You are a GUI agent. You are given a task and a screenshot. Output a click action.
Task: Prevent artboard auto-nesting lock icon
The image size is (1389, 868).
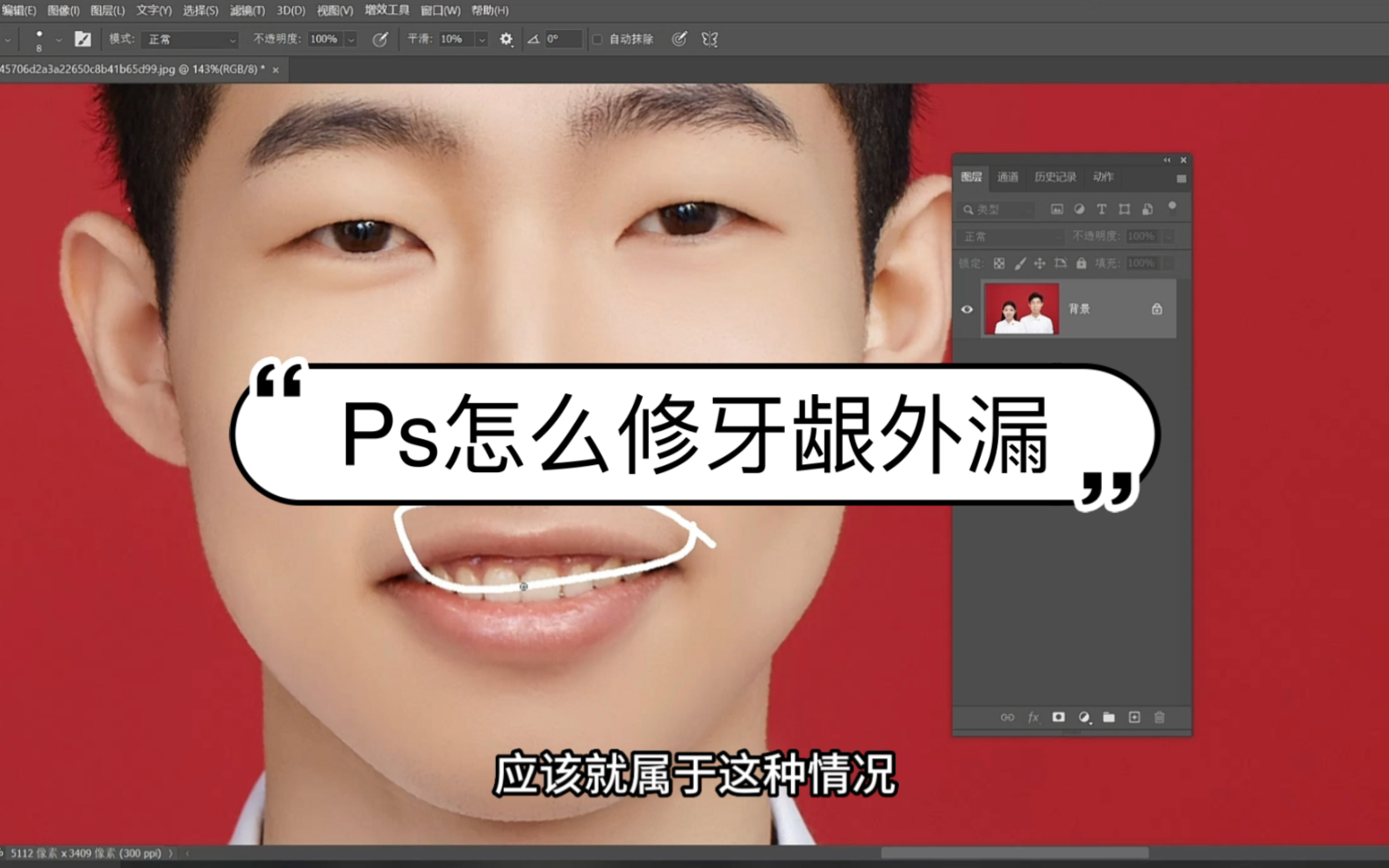point(1061,263)
